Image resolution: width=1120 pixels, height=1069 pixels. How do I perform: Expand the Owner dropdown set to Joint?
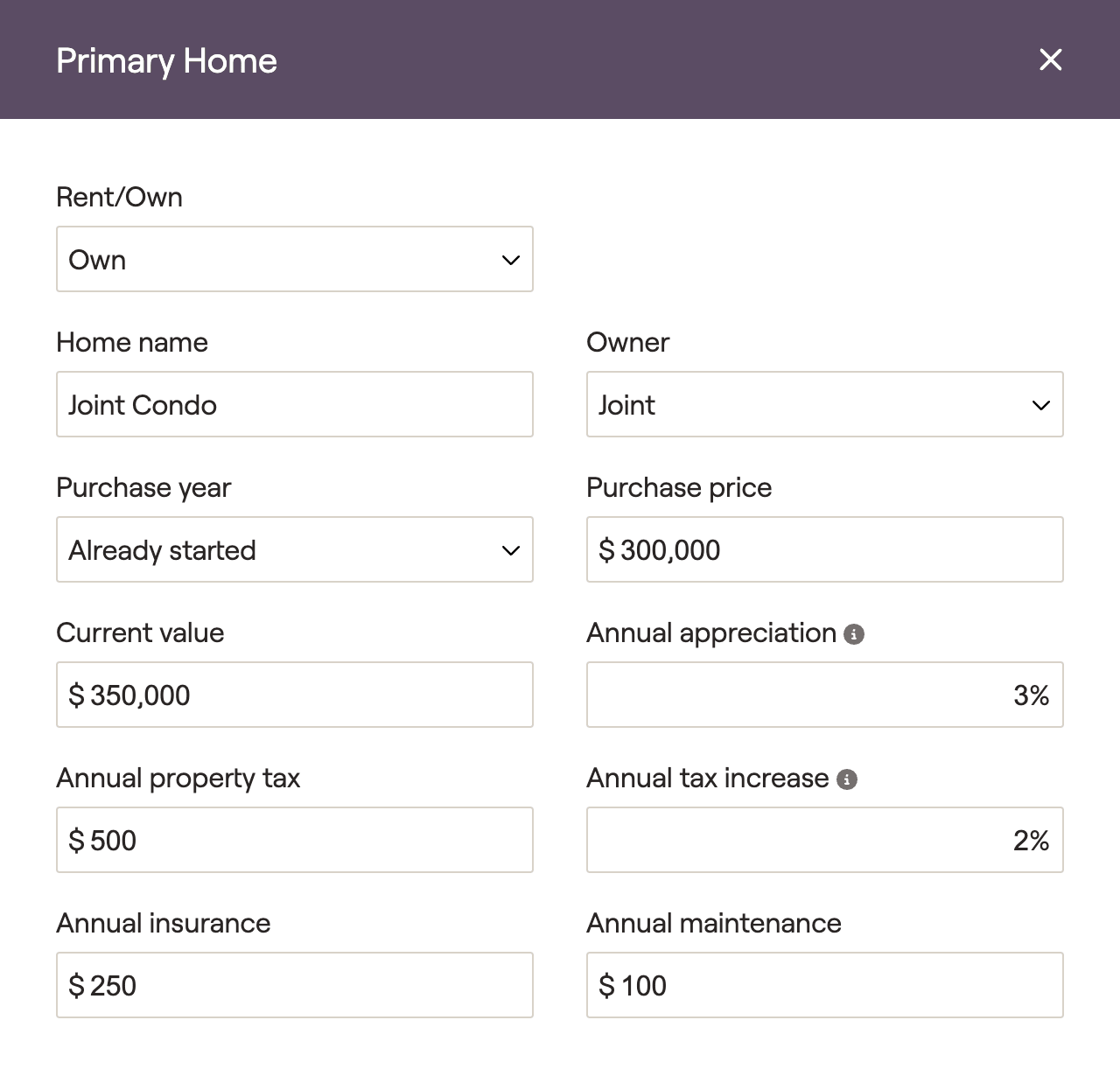coord(824,405)
